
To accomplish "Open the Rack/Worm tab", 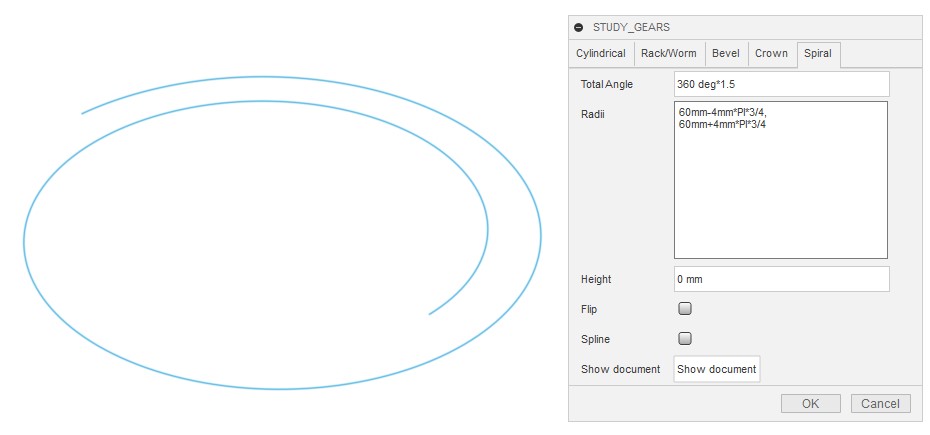I will tap(668, 54).
